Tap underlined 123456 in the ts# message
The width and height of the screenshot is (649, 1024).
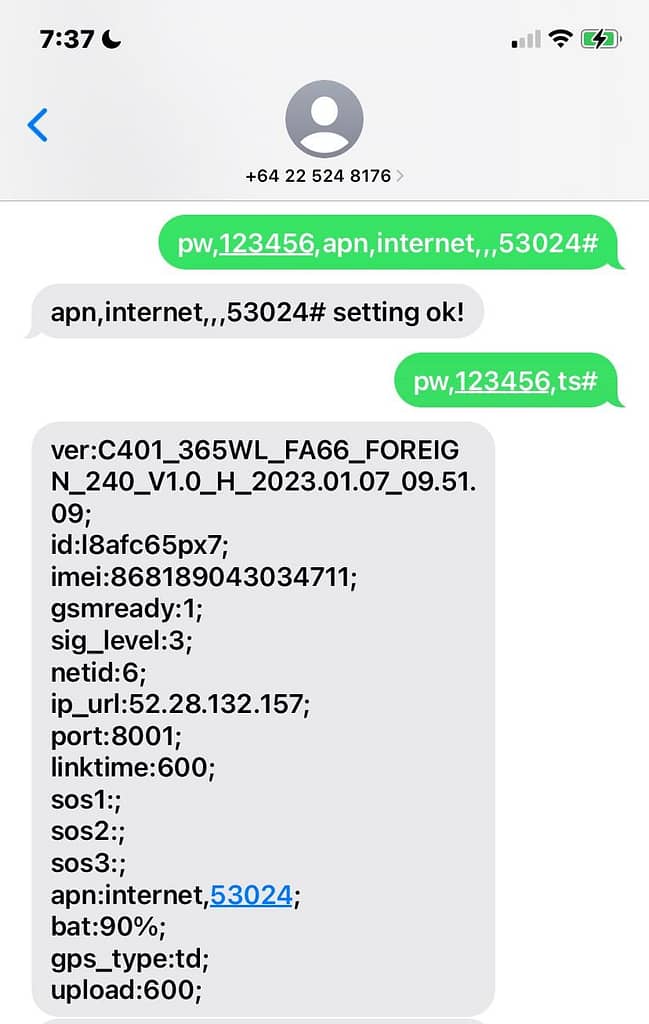tap(502, 381)
